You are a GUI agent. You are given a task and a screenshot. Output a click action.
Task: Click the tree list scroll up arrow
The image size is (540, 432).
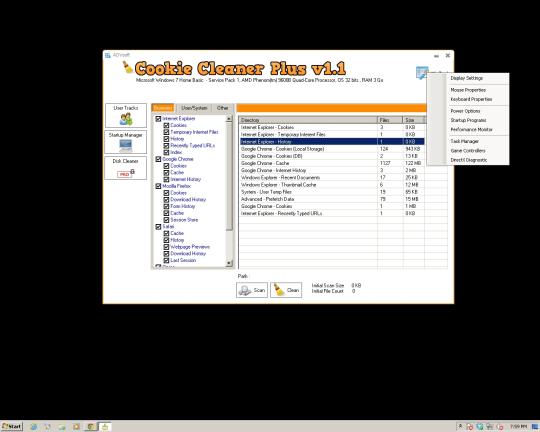pyautogui.click(x=229, y=119)
